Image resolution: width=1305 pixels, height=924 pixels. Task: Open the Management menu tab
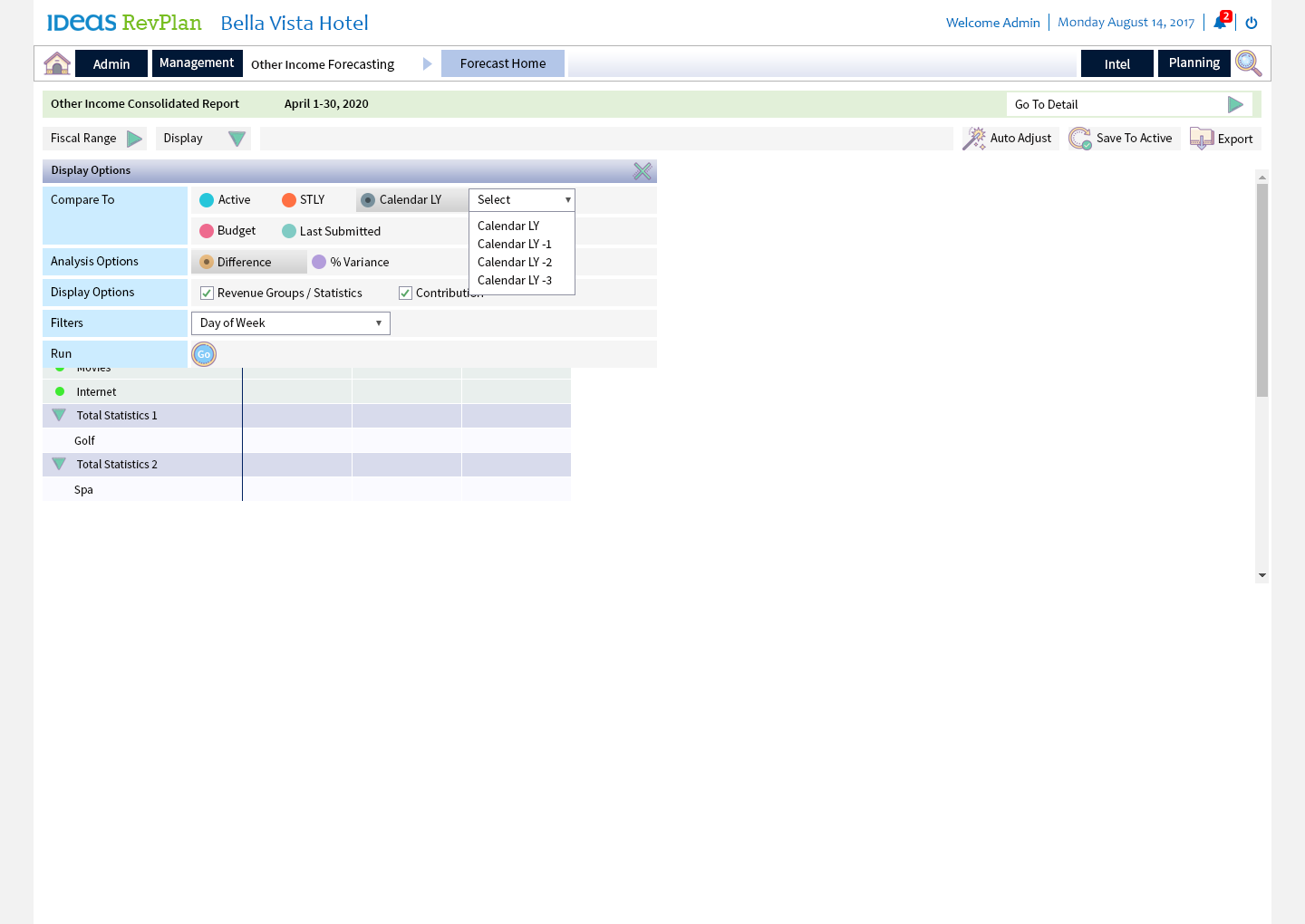click(197, 63)
